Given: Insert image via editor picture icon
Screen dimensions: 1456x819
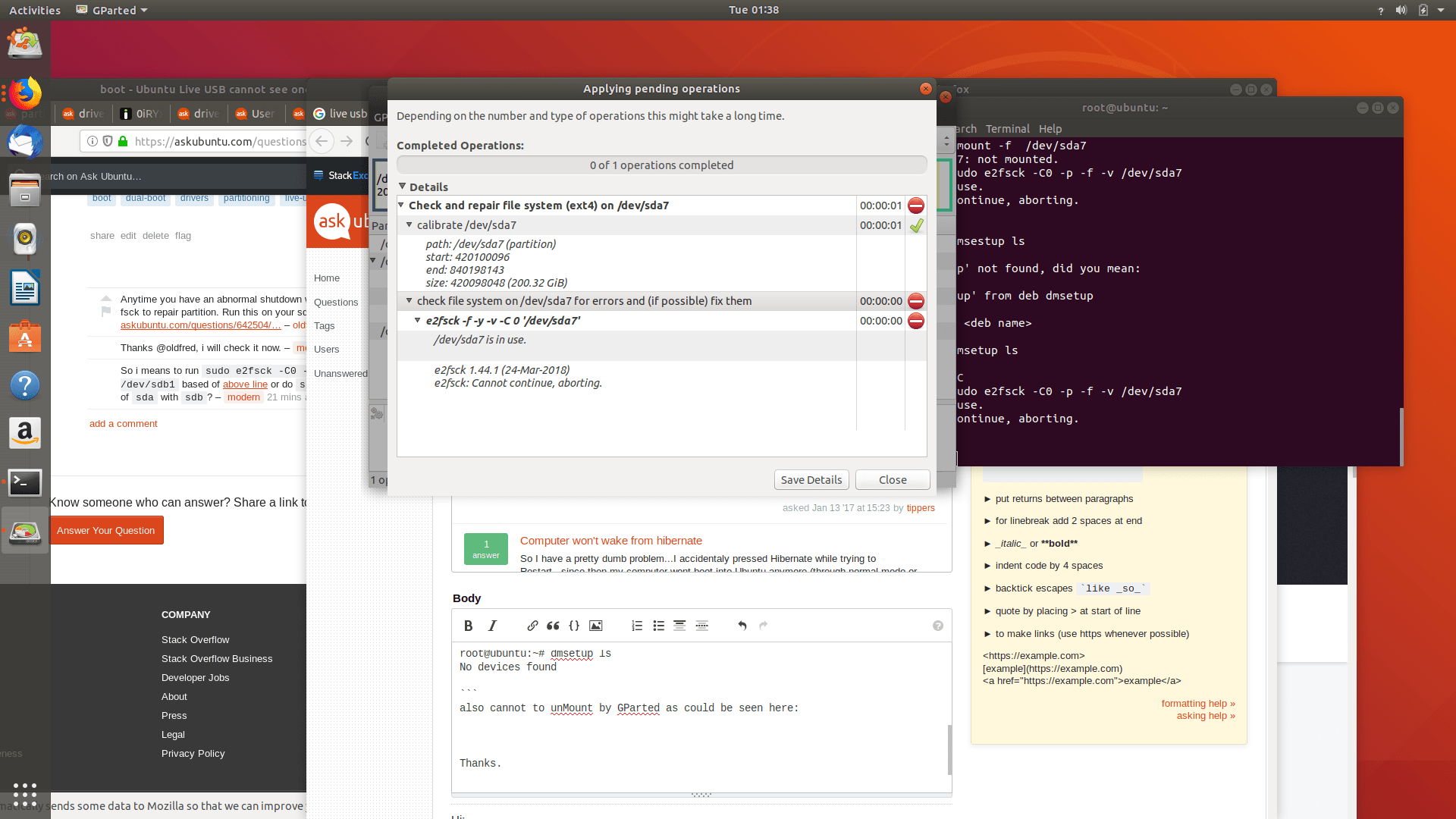Looking at the screenshot, I should [596, 626].
